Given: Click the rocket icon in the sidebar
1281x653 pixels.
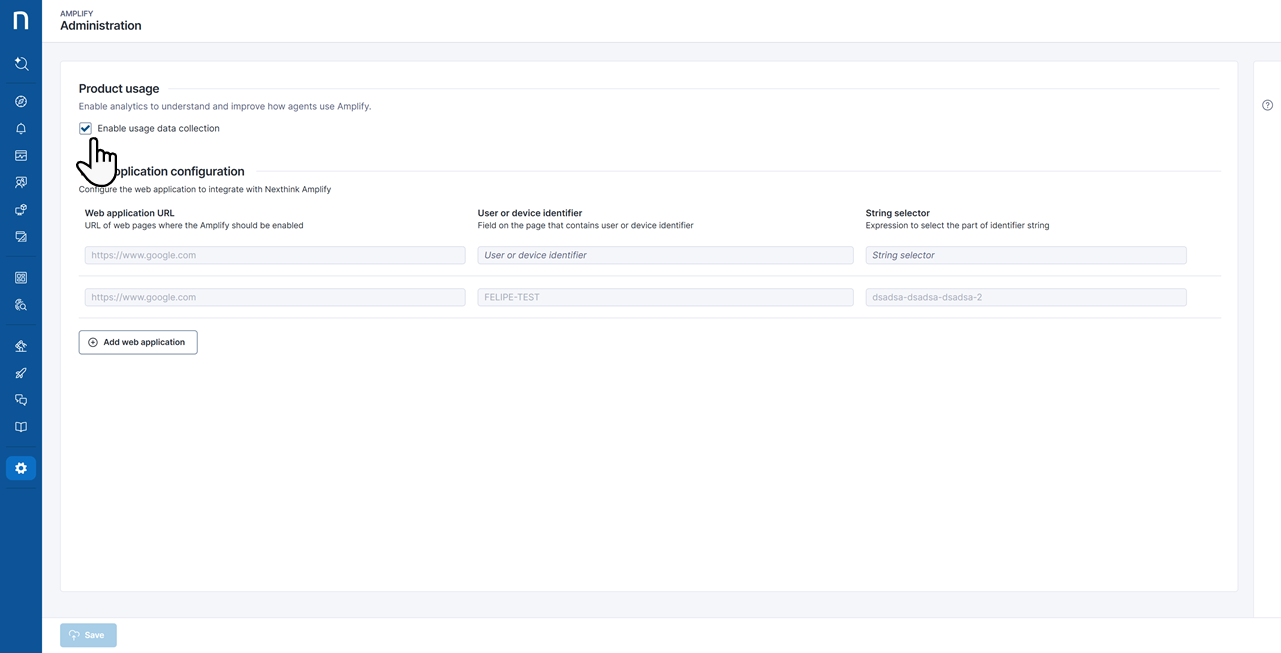Looking at the screenshot, I should 21,373.
